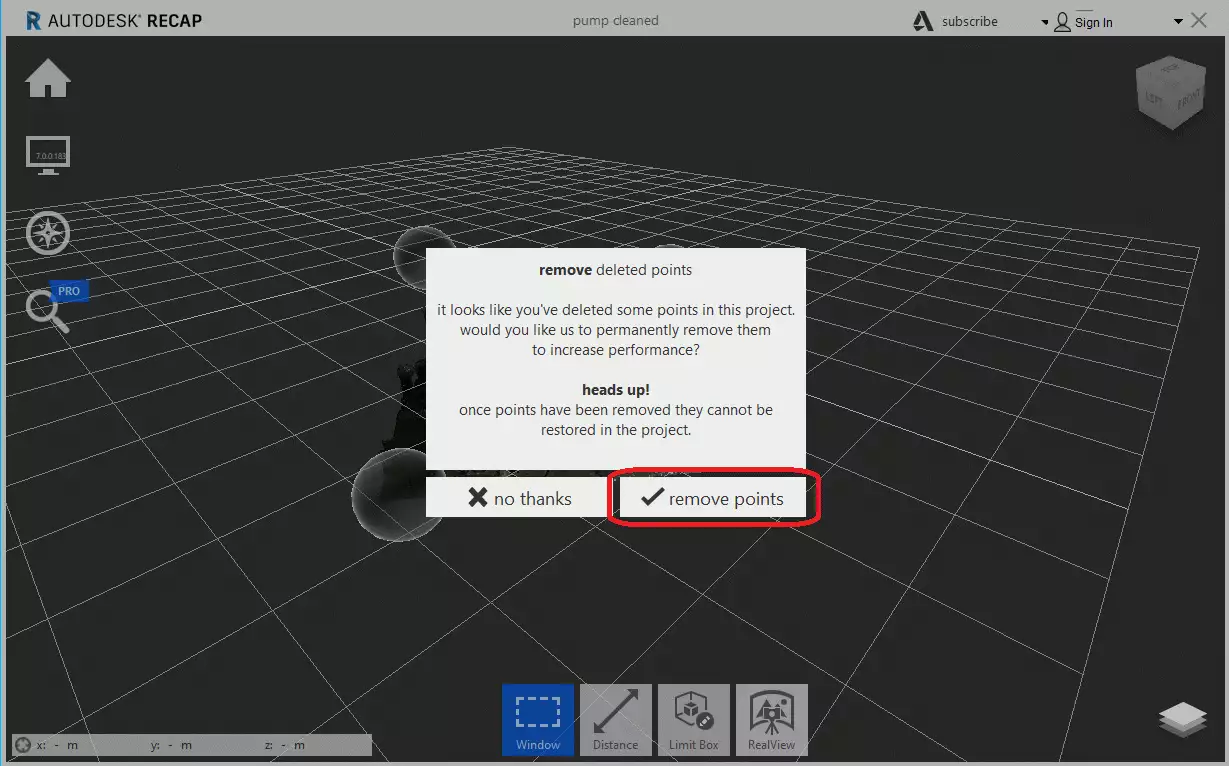Click the no thanks button
This screenshot has height=766, width=1229.
point(516,498)
